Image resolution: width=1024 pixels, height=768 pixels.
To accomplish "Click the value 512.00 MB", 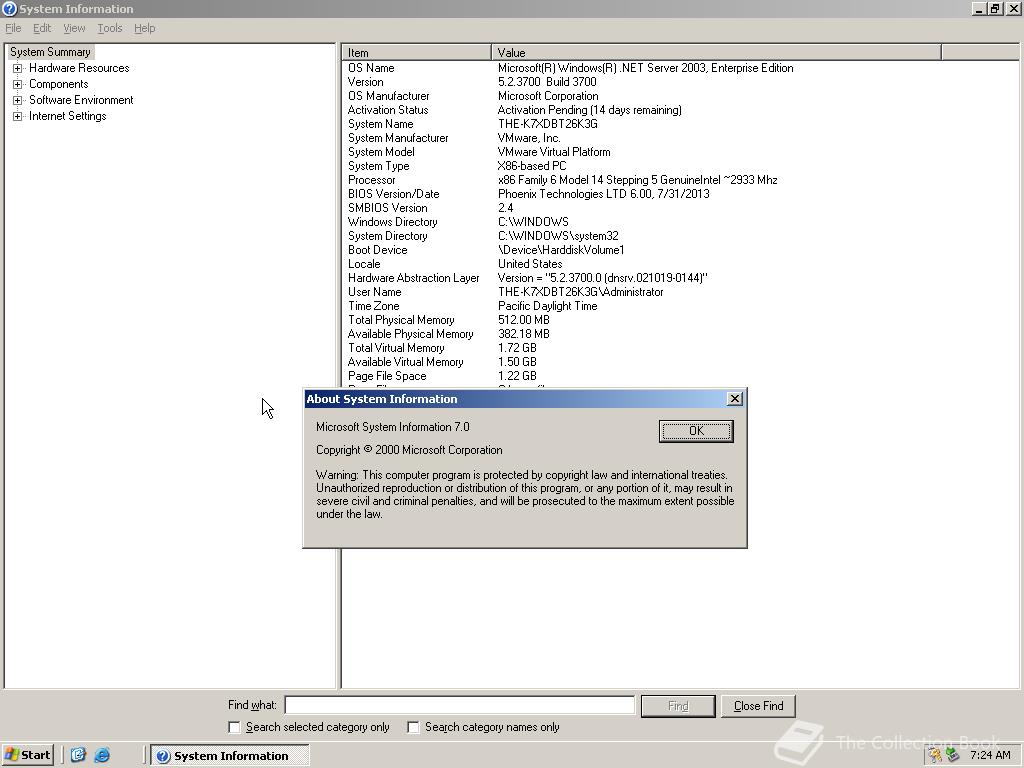I will (524, 320).
